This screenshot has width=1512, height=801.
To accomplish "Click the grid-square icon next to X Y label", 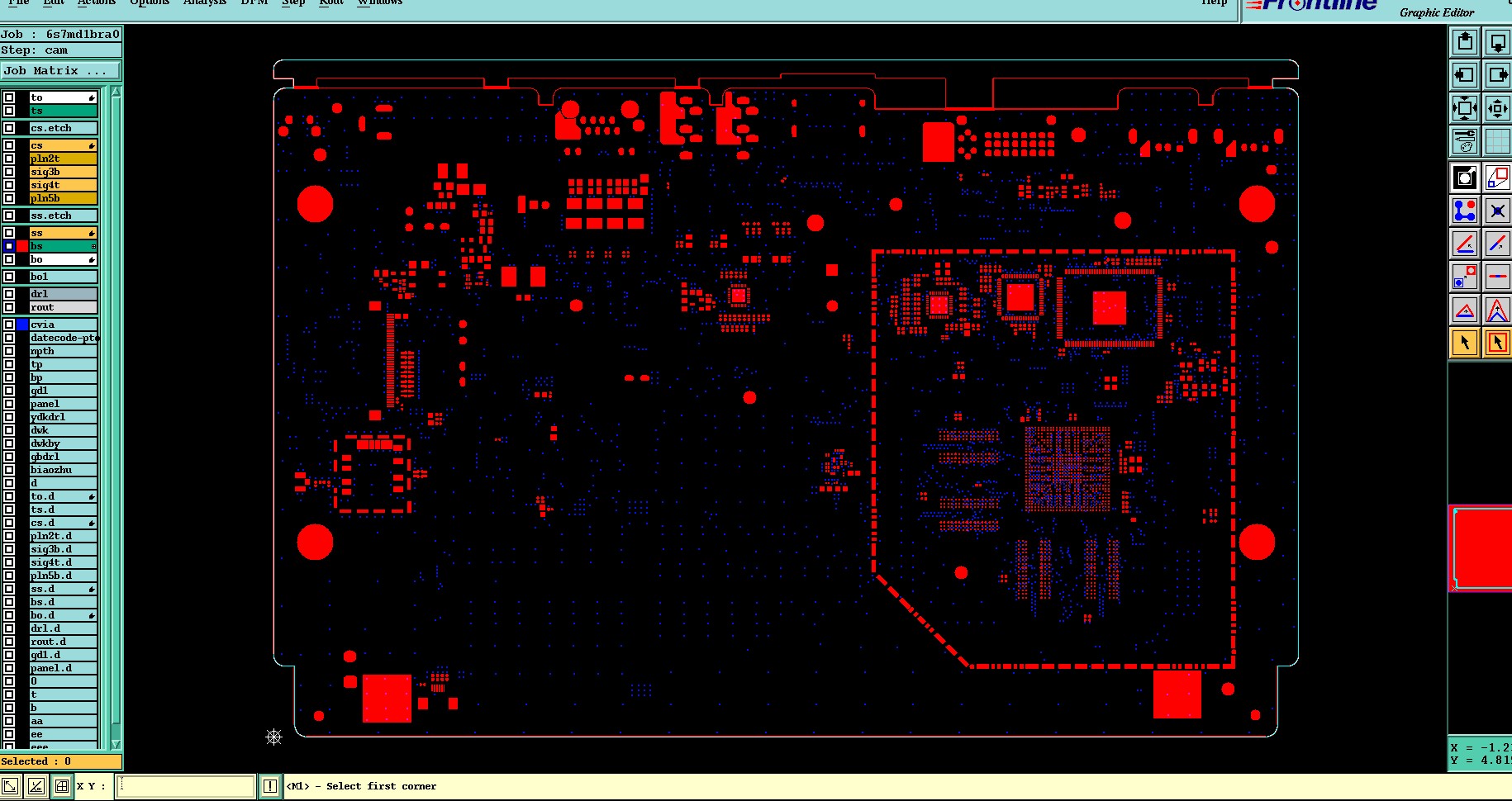I will tap(62, 786).
